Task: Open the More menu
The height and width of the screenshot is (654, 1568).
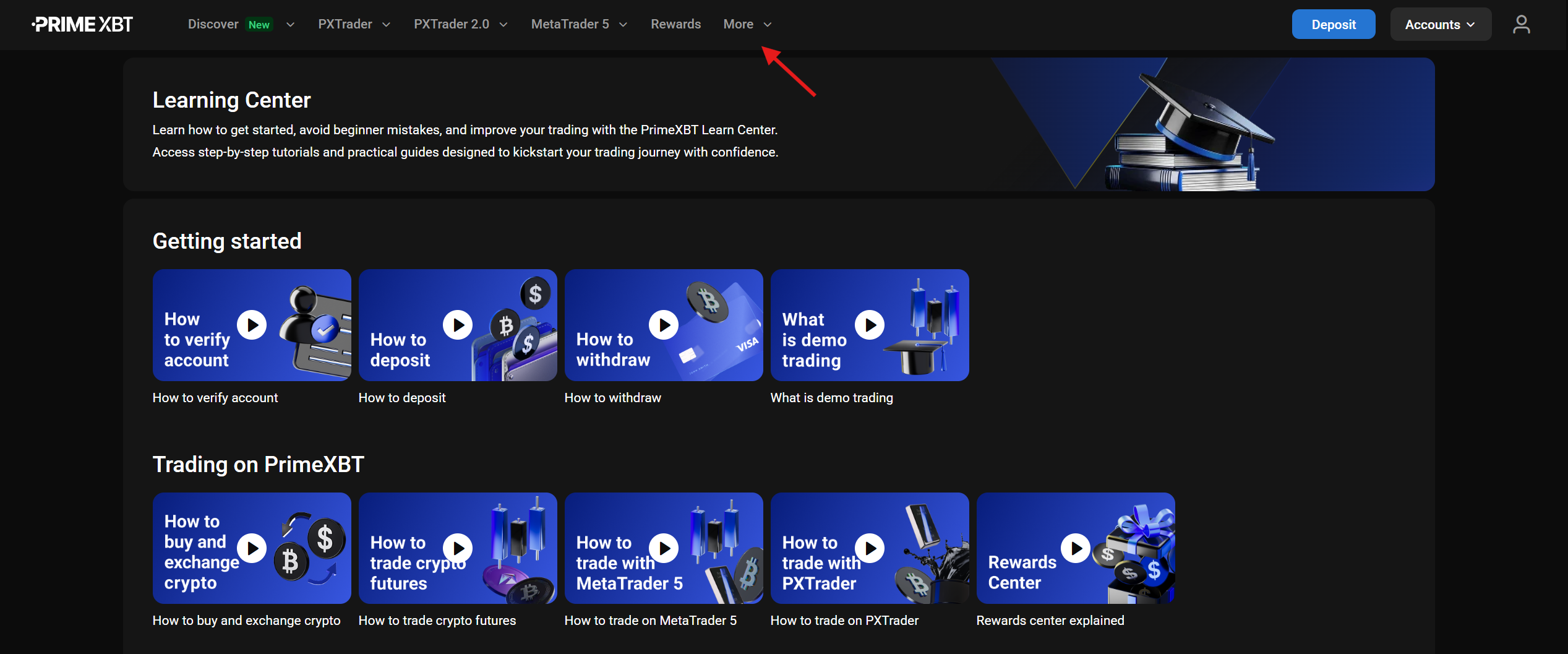Action: (747, 24)
